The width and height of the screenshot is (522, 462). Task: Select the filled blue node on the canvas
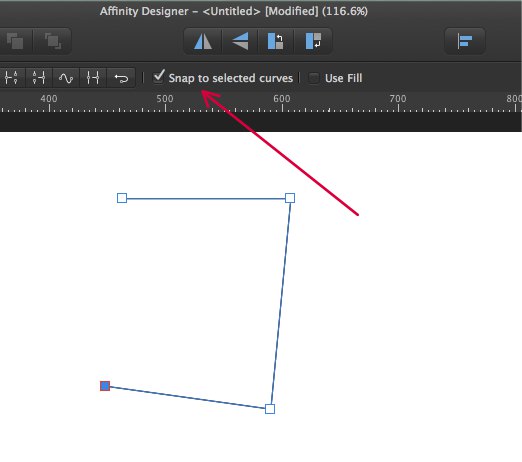point(105,386)
